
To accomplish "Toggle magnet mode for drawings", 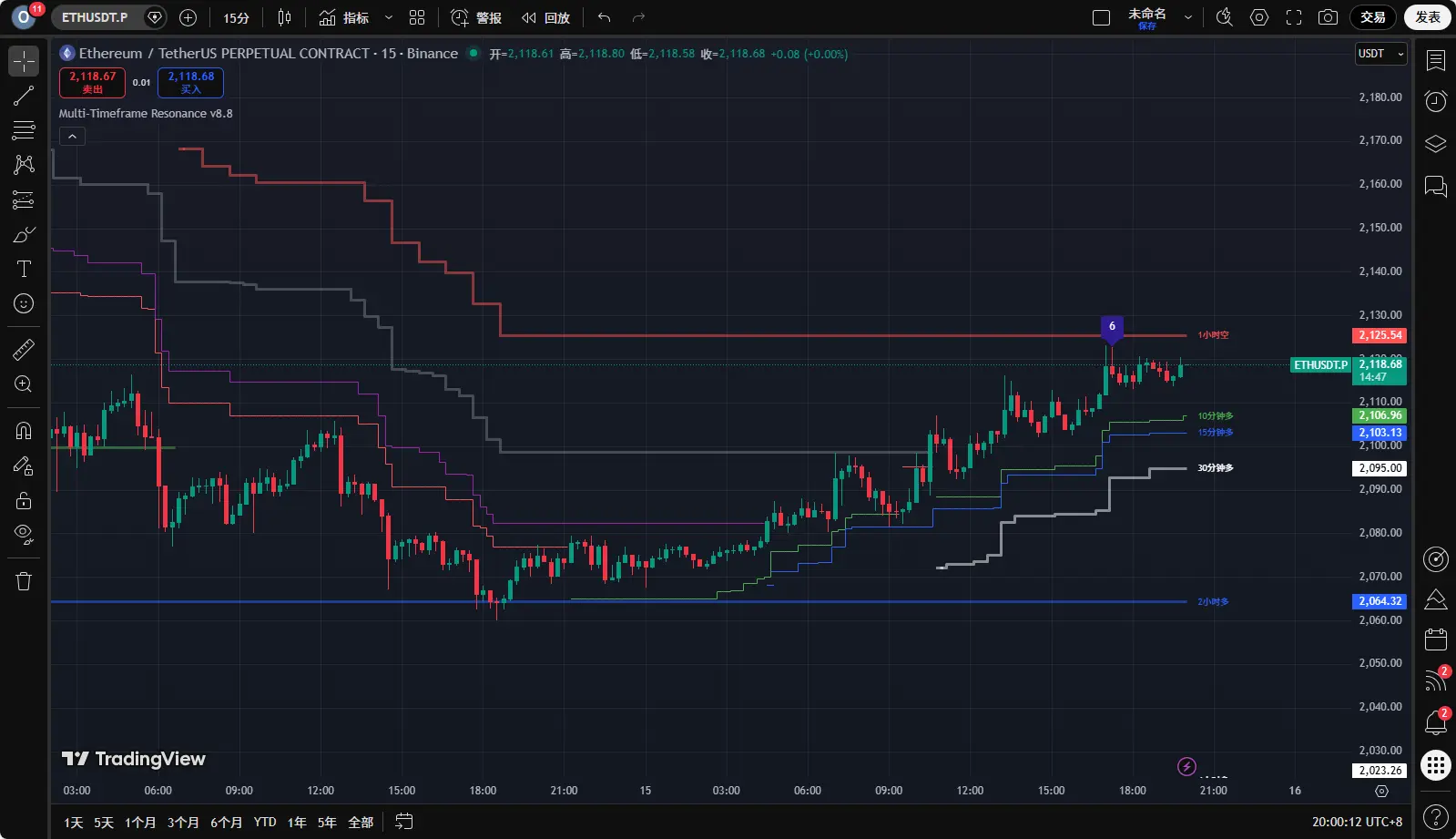I will 24,430.
